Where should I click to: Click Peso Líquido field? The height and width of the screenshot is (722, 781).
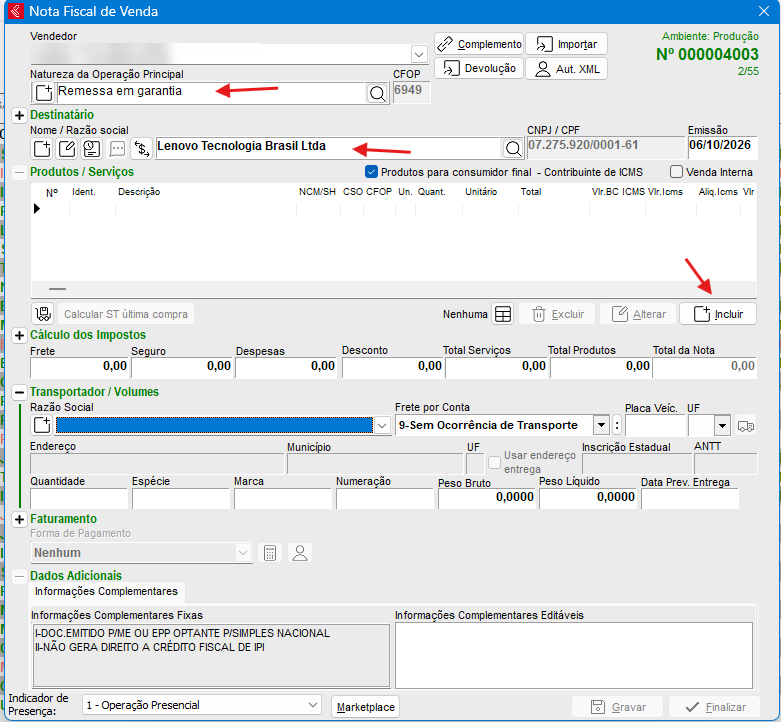[588, 498]
